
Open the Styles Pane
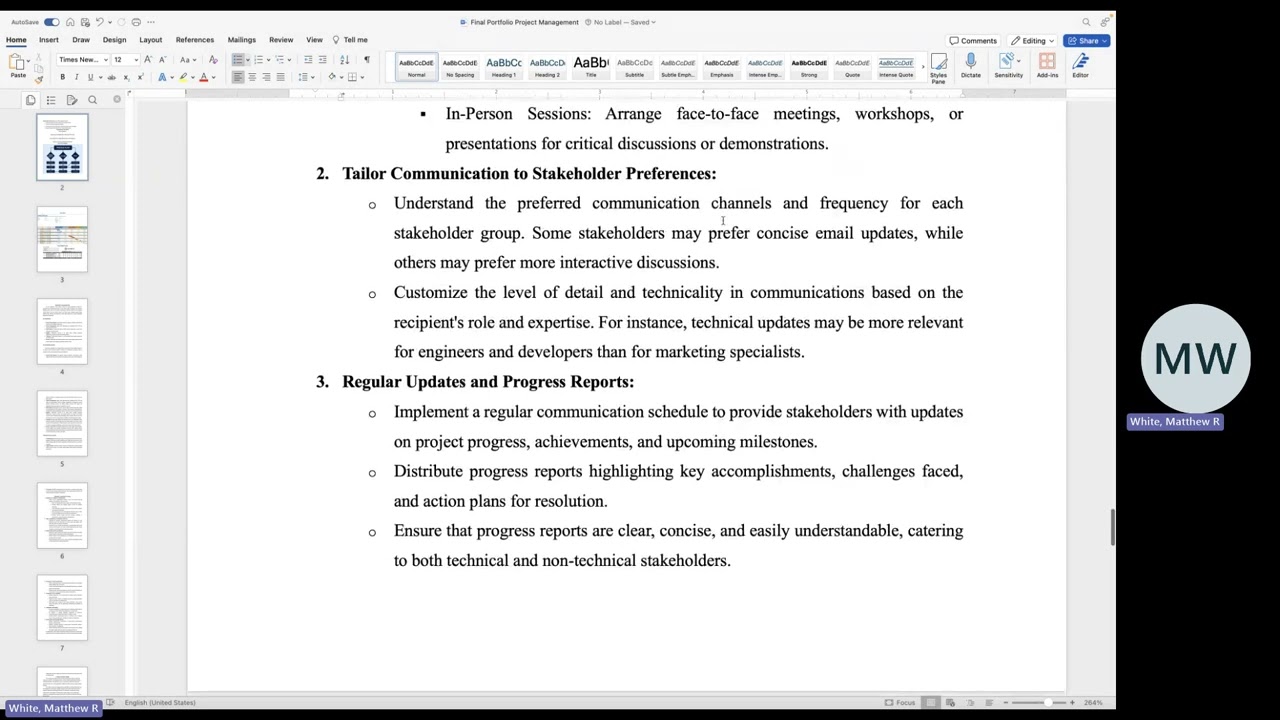938,69
